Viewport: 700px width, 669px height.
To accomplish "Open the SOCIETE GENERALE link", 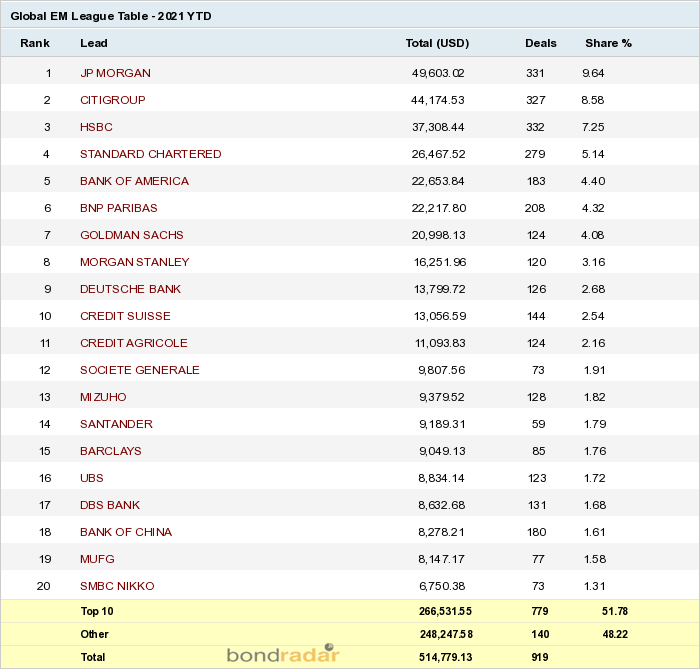I will [x=140, y=370].
